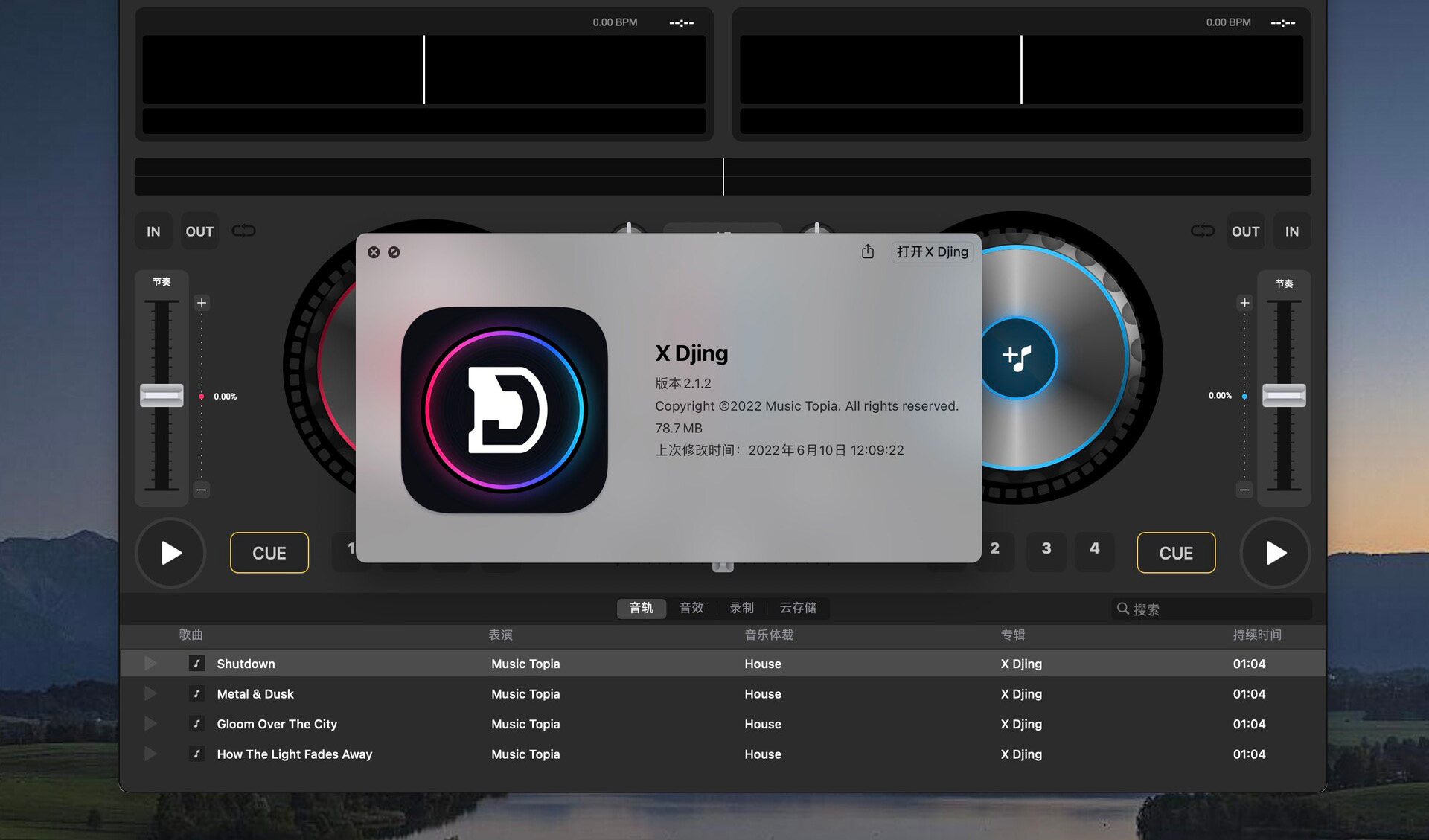Increase left deck tempo with the plus stepper
The height and width of the screenshot is (840, 1429).
201,302
